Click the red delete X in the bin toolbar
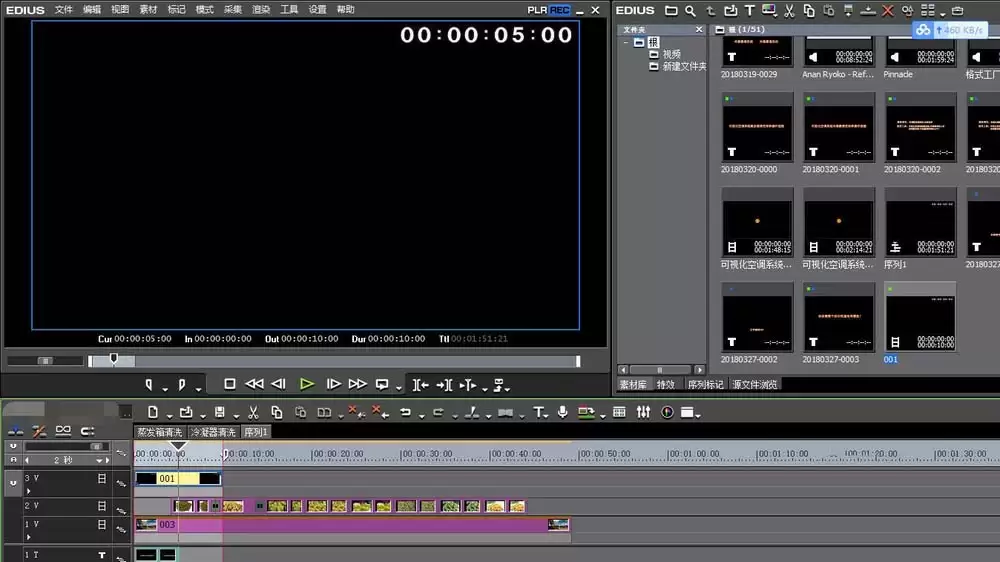1000x562 pixels. point(887,11)
